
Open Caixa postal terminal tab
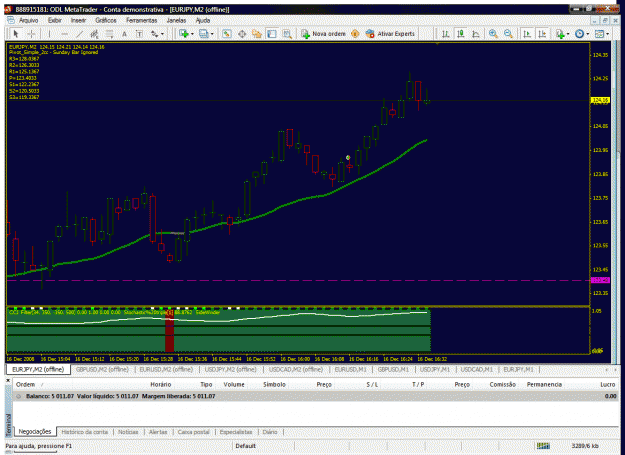(193, 432)
